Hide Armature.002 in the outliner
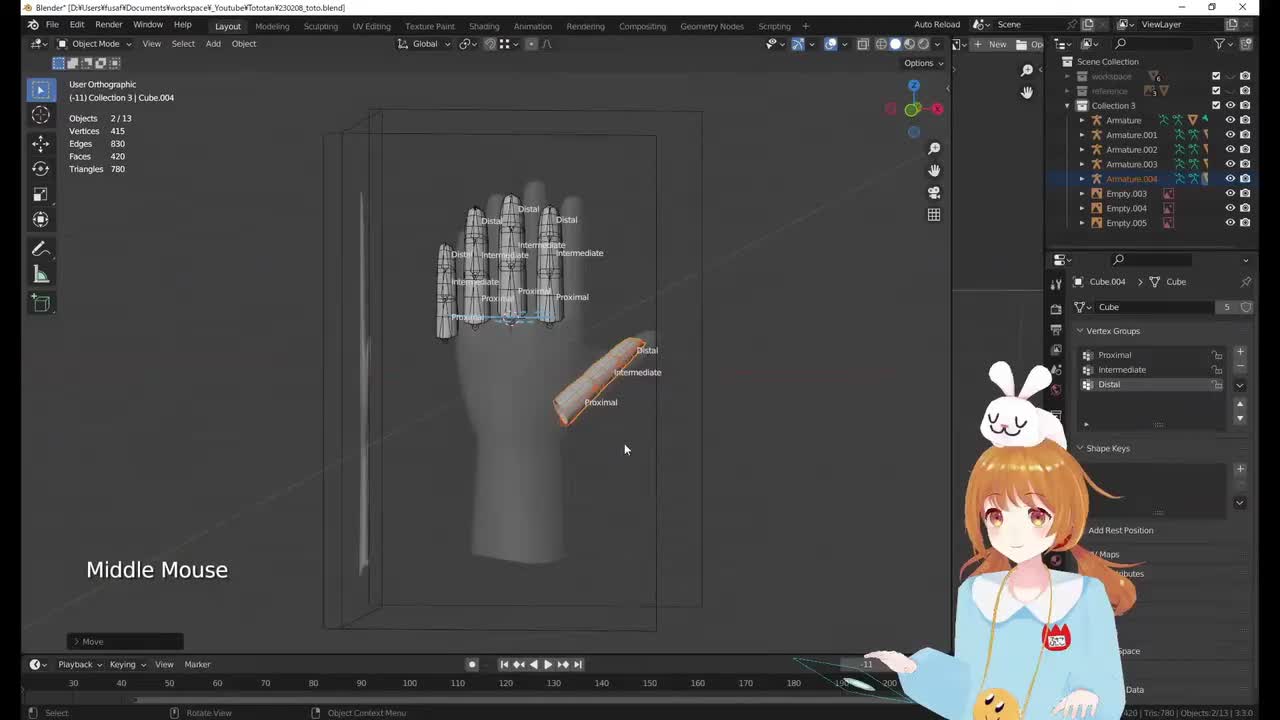1280x720 pixels. pyautogui.click(x=1230, y=149)
